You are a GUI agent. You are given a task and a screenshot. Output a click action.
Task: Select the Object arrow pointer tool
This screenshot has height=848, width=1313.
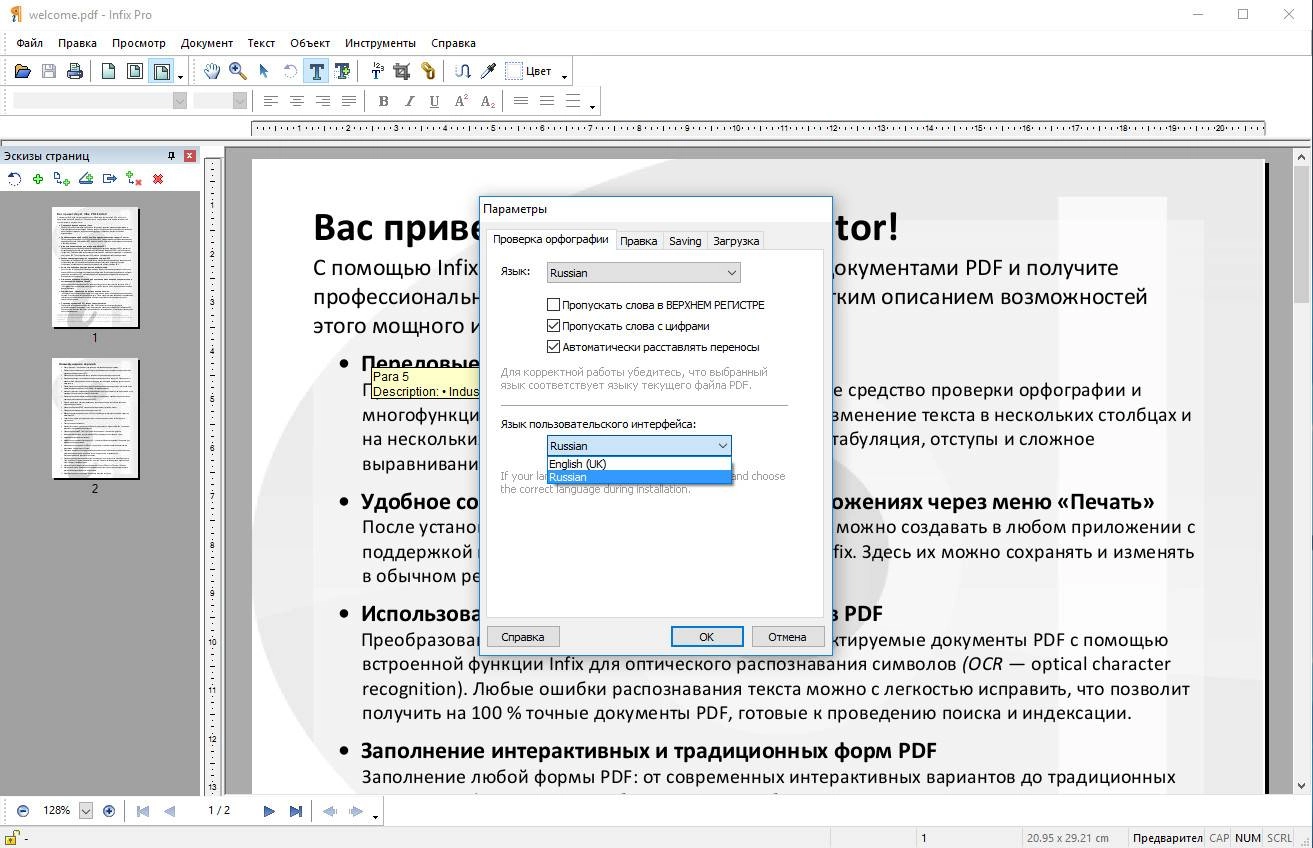tap(264, 71)
